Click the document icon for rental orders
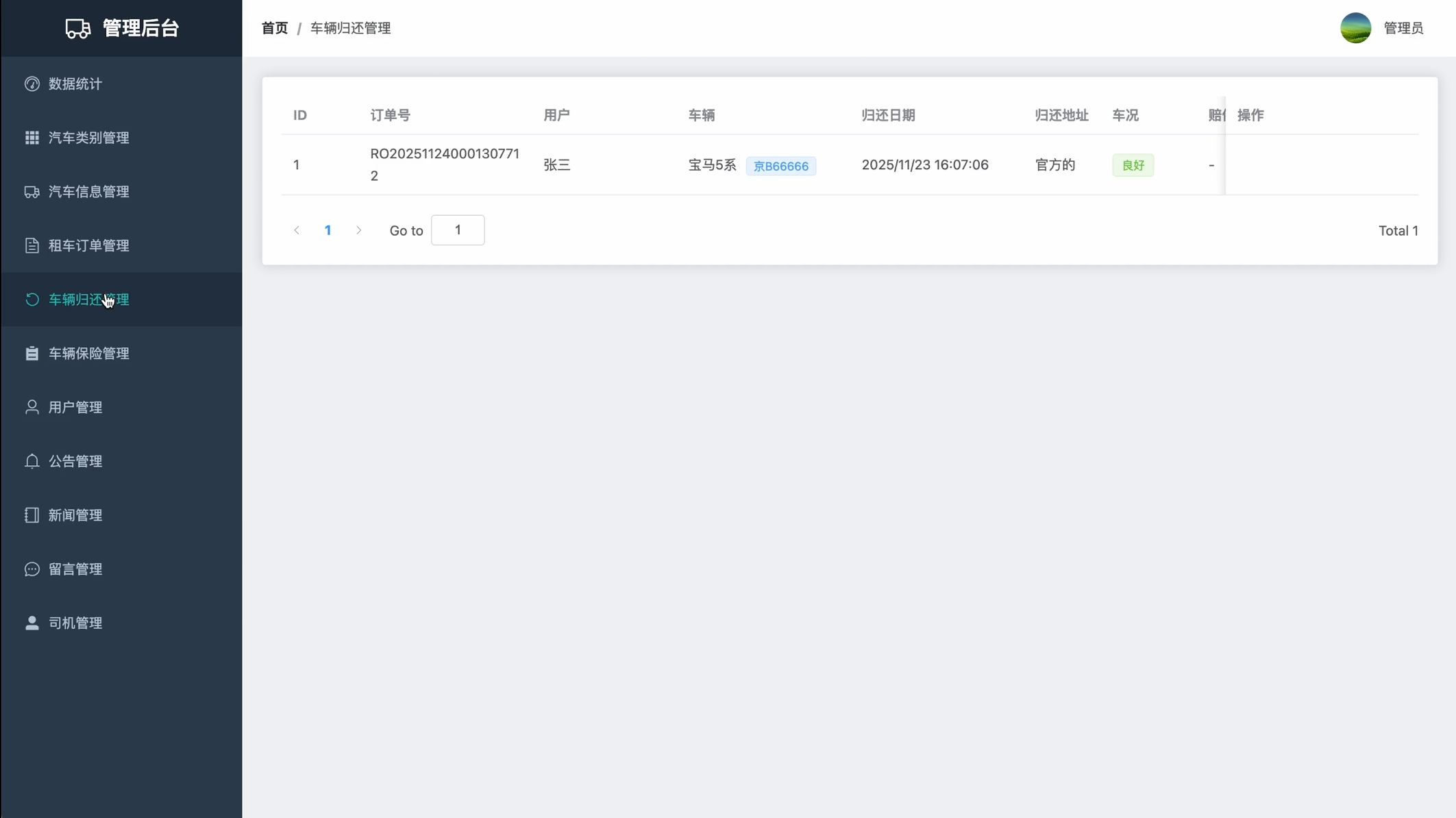 pos(32,245)
